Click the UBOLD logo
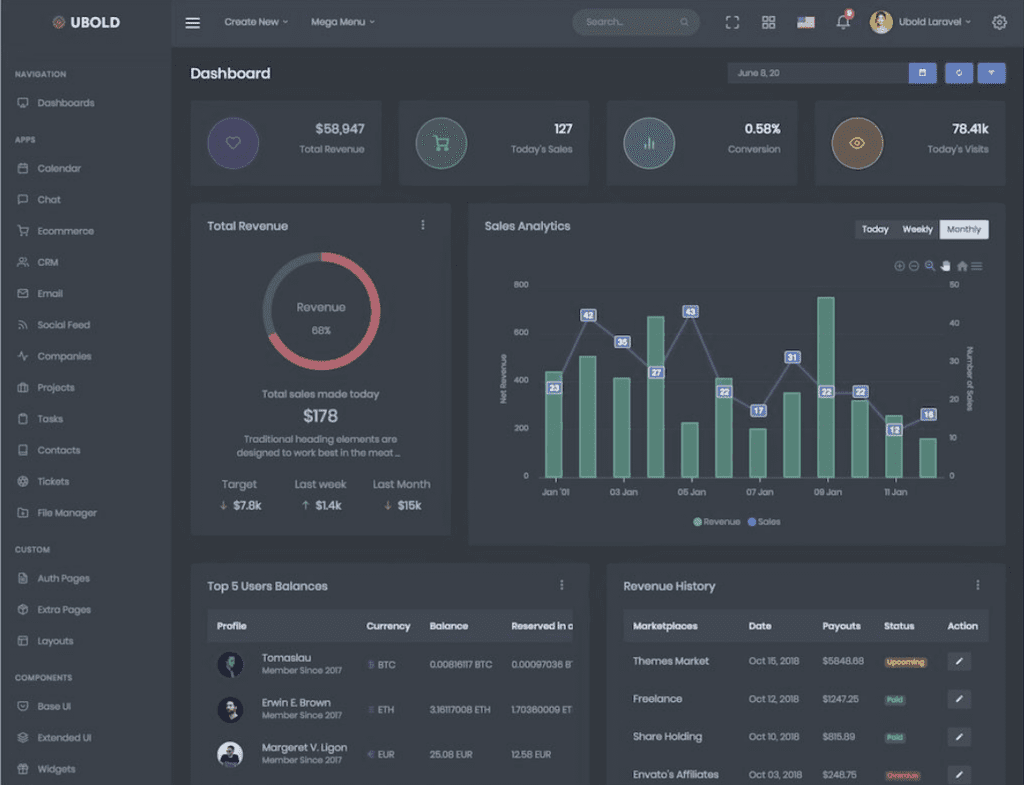The height and width of the screenshot is (785, 1024). click(x=86, y=23)
